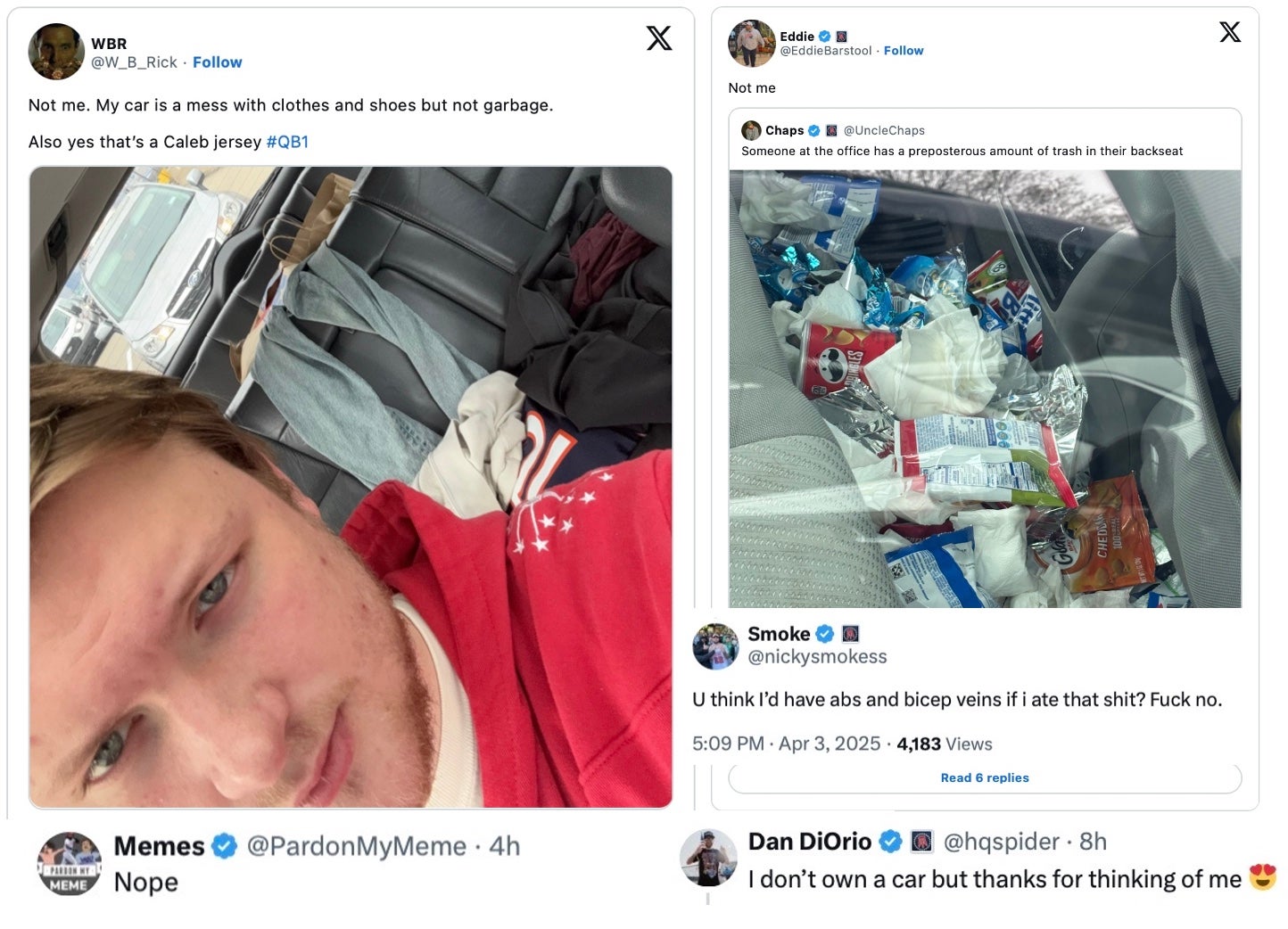
Task: Click the X logo on WBR's tweet
Action: [x=658, y=38]
